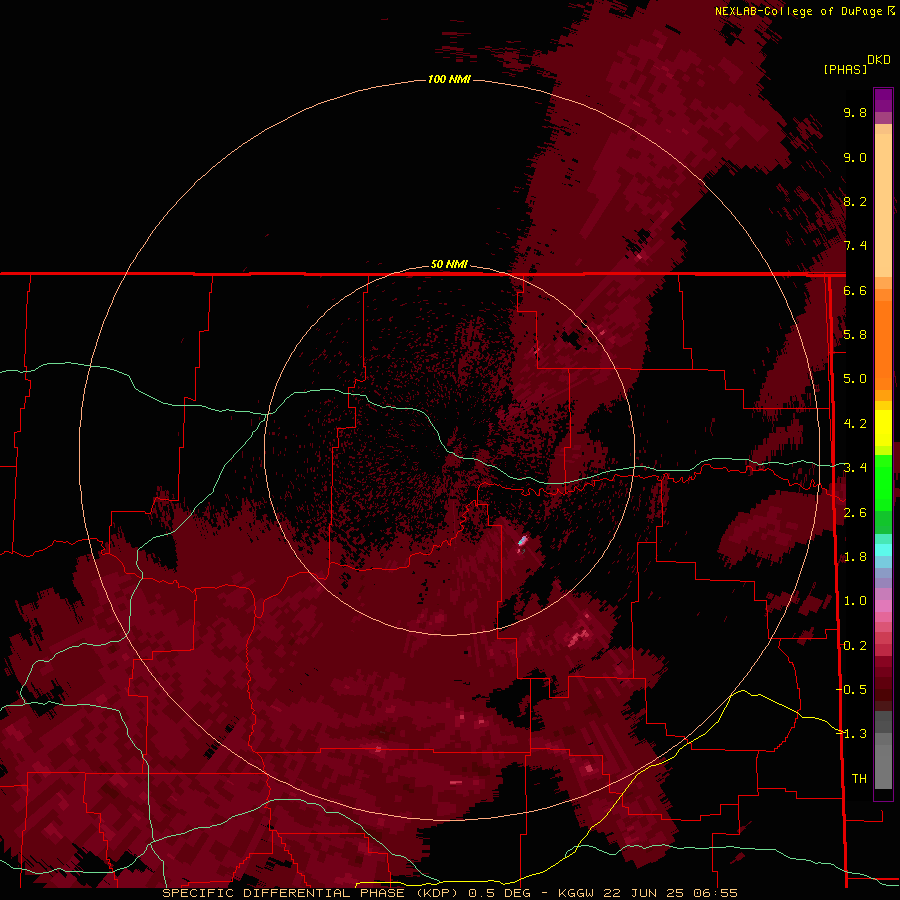900x900 pixels.
Task: Click the 1.8 value on the color scale
Action: pos(855,557)
